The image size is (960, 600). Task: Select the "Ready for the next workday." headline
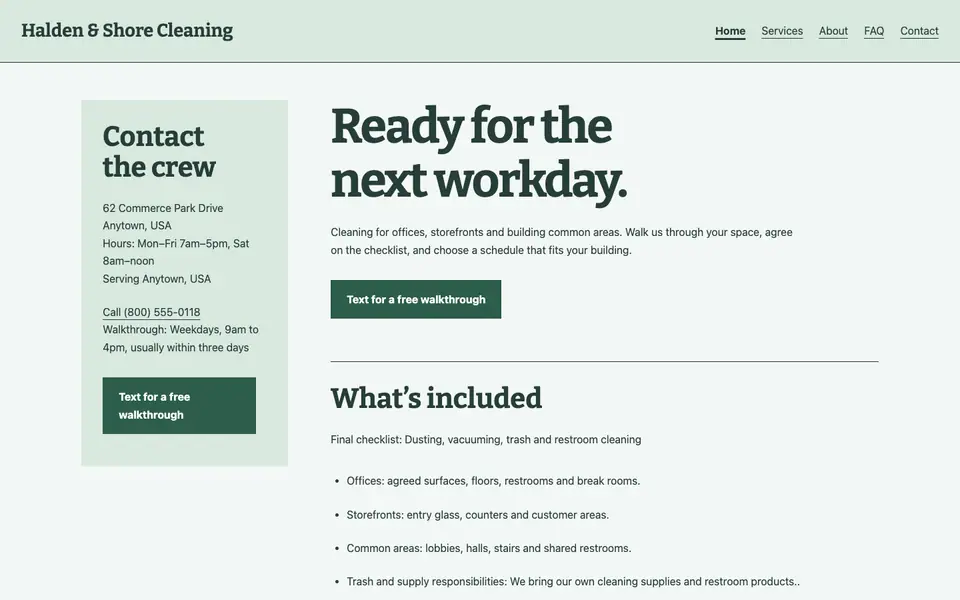479,153
